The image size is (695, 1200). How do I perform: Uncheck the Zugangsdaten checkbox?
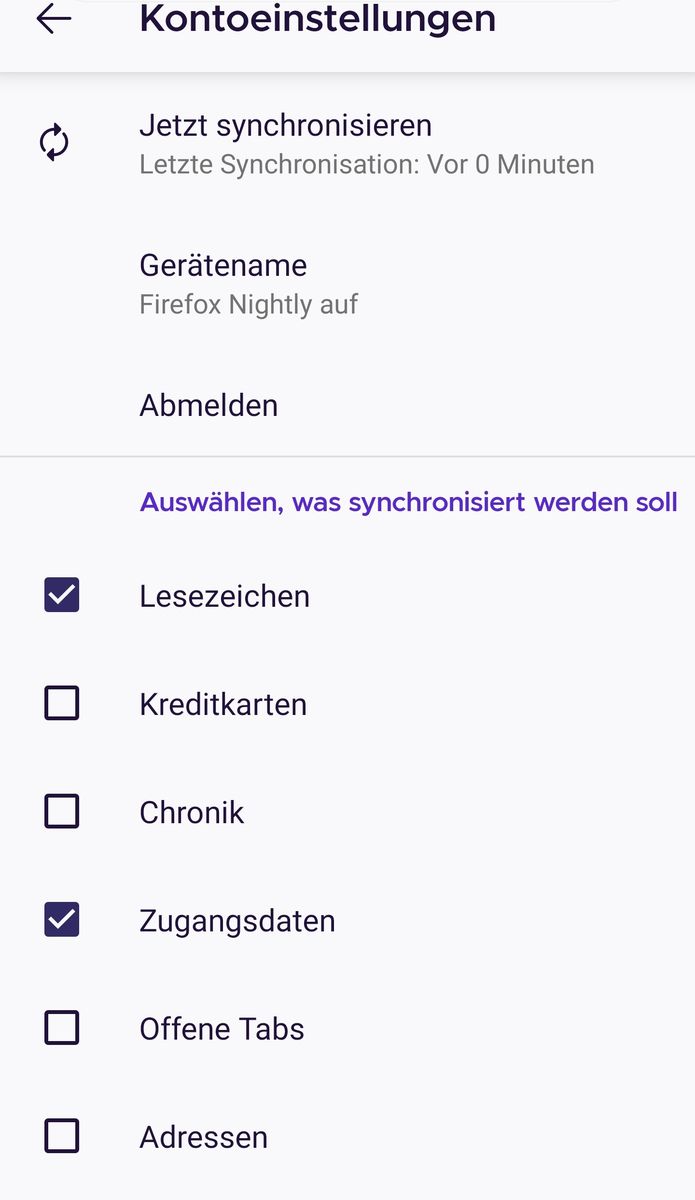pyautogui.click(x=62, y=920)
